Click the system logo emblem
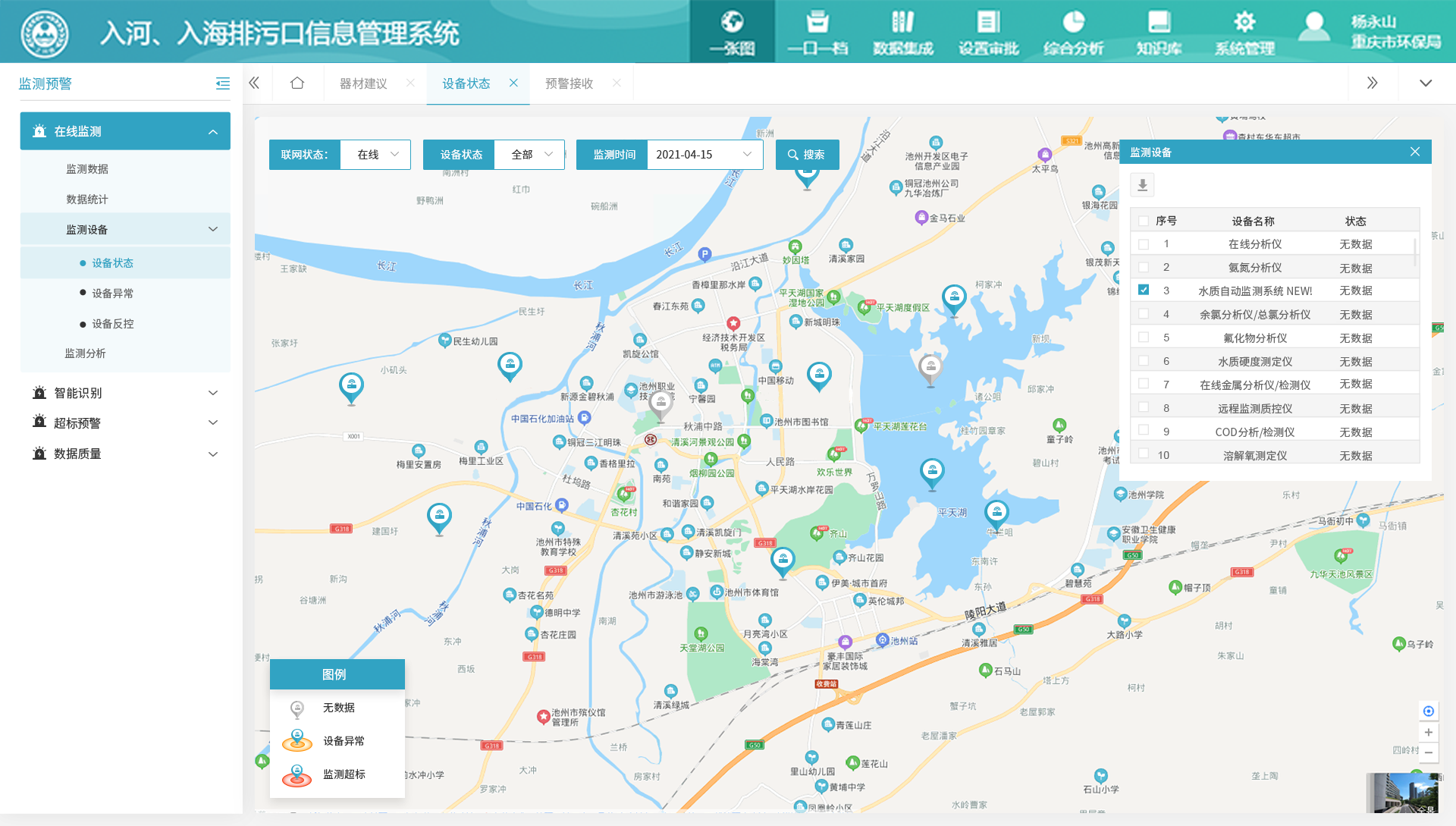 [45, 33]
